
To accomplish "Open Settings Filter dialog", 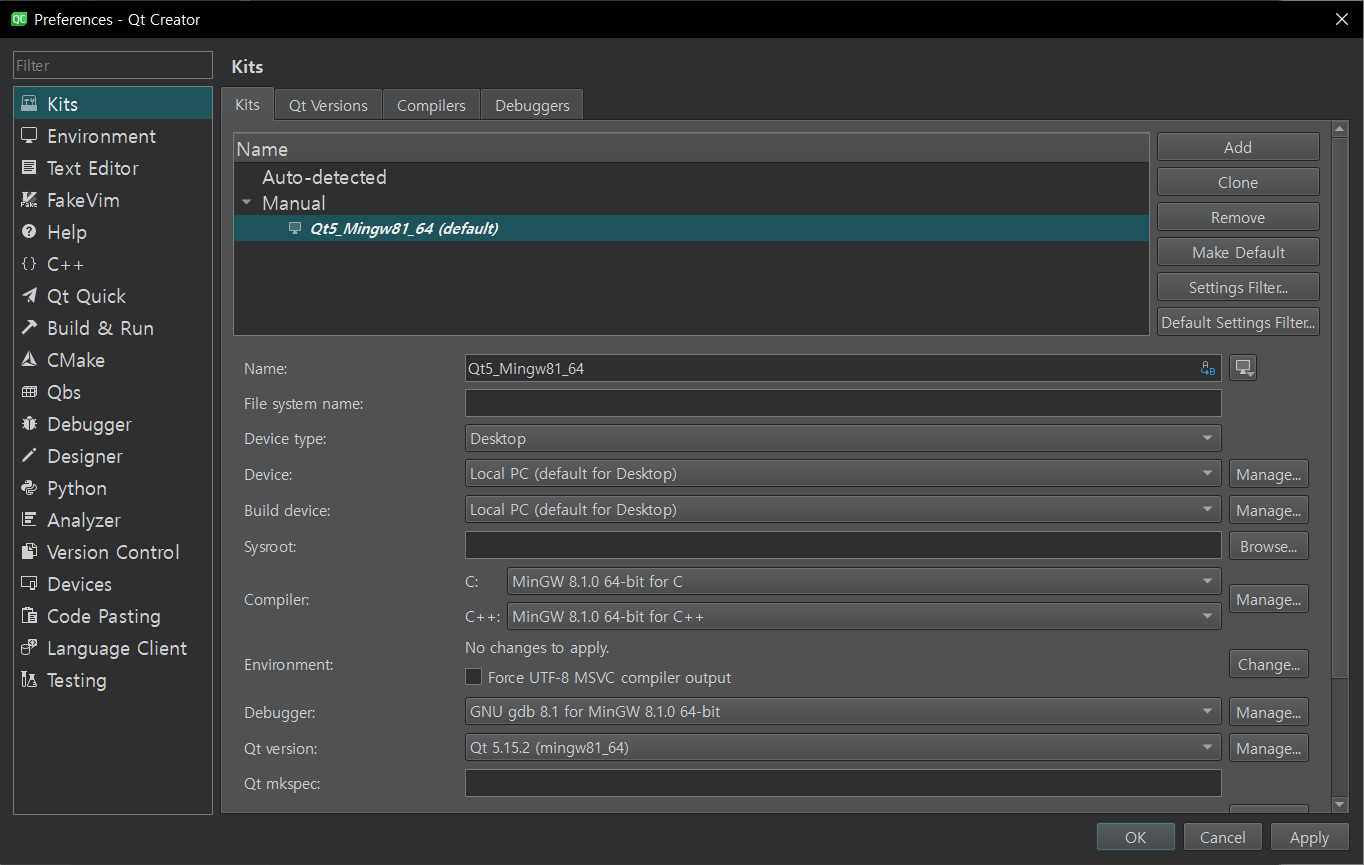I will [x=1238, y=287].
